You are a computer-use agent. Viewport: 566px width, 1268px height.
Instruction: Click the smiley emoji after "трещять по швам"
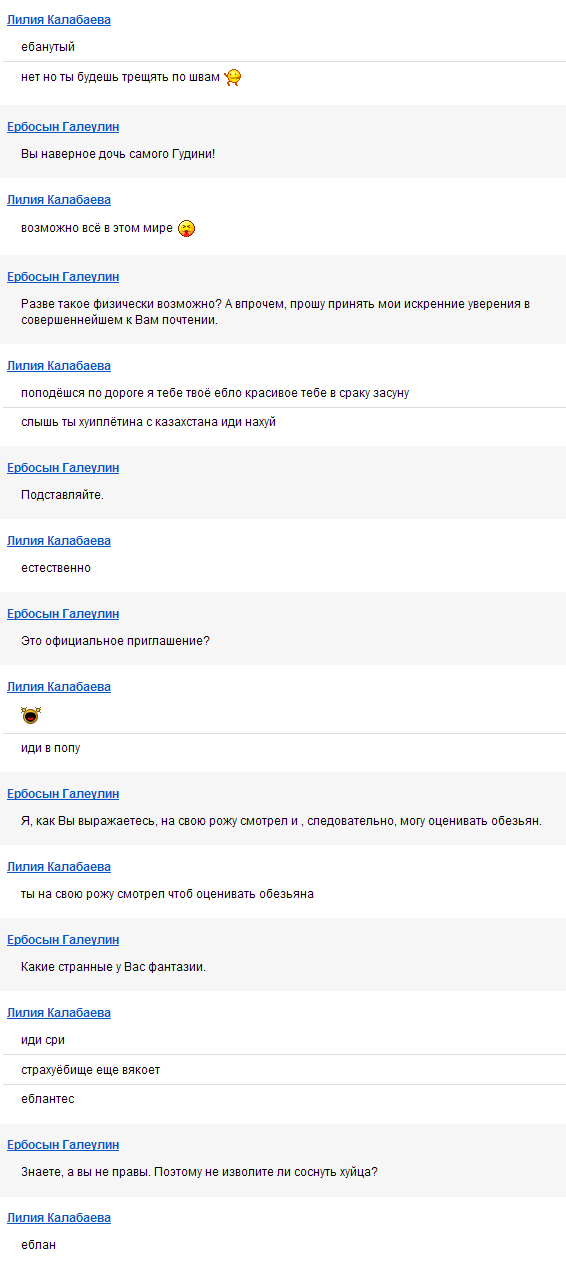coord(233,77)
